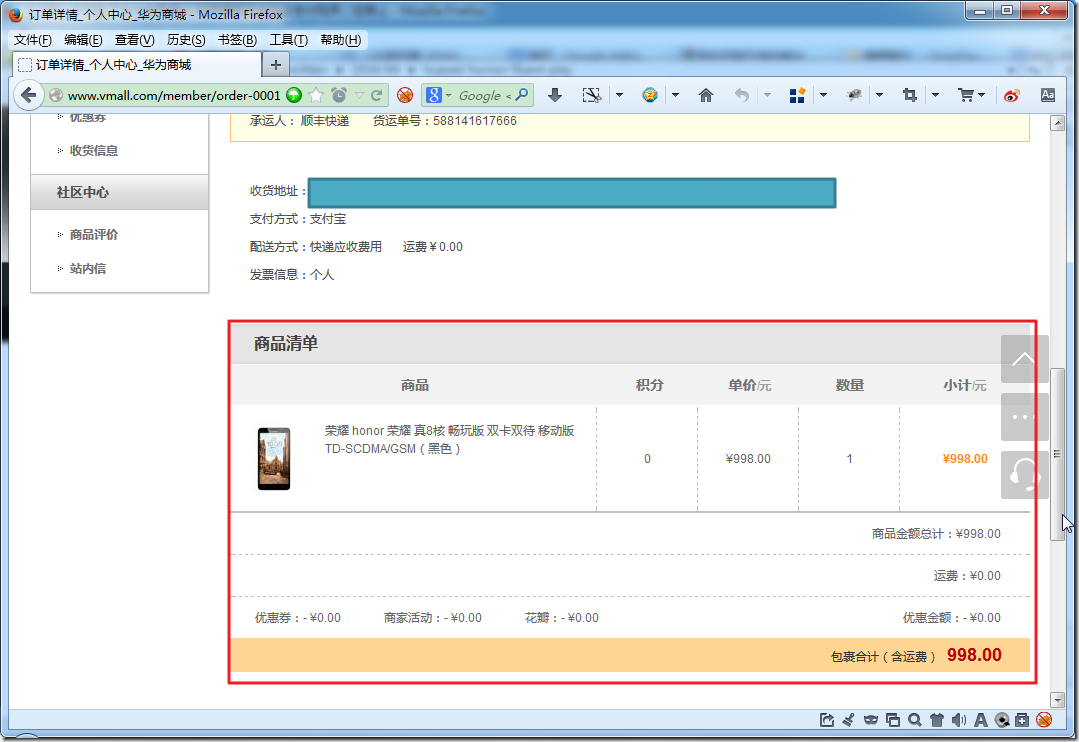1079x742 pixels.
Task: Click the back-to-top arrow floating button
Action: pyautogui.click(x=1025, y=359)
